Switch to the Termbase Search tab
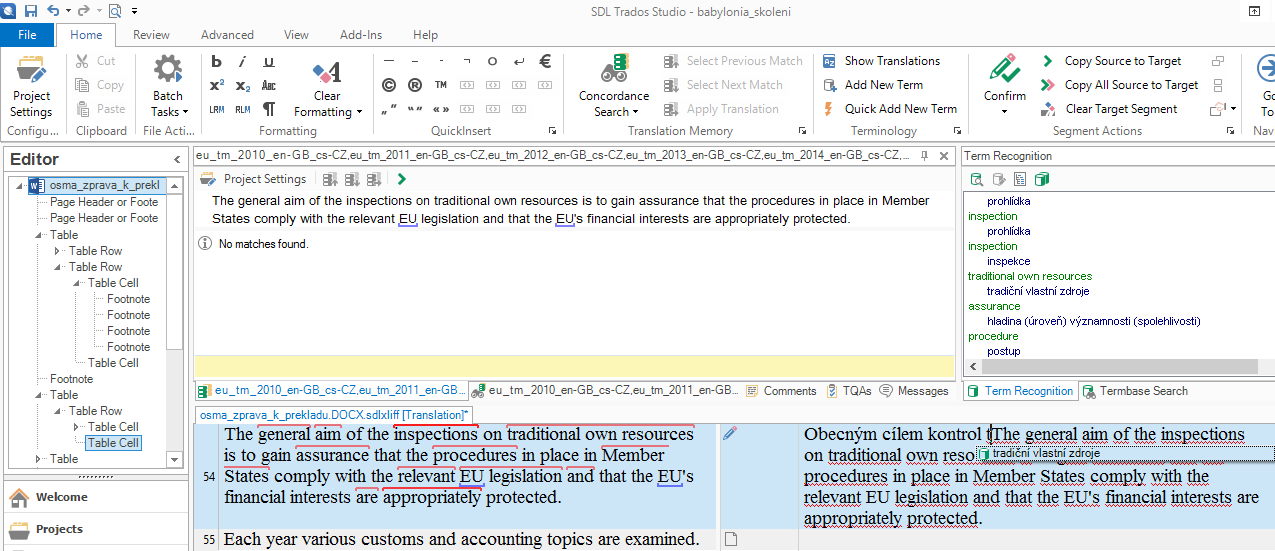Image resolution: width=1275 pixels, height=551 pixels. [x=1134, y=391]
